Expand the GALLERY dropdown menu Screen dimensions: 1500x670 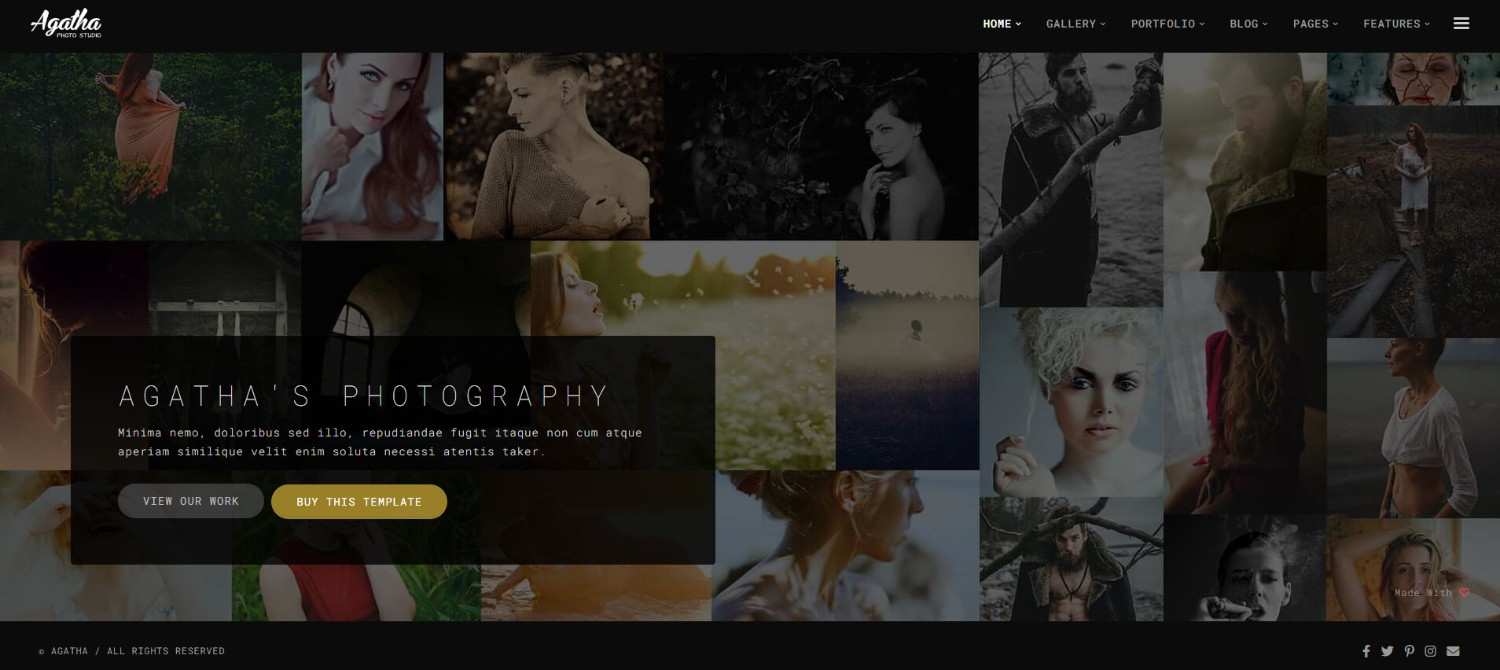1072,23
